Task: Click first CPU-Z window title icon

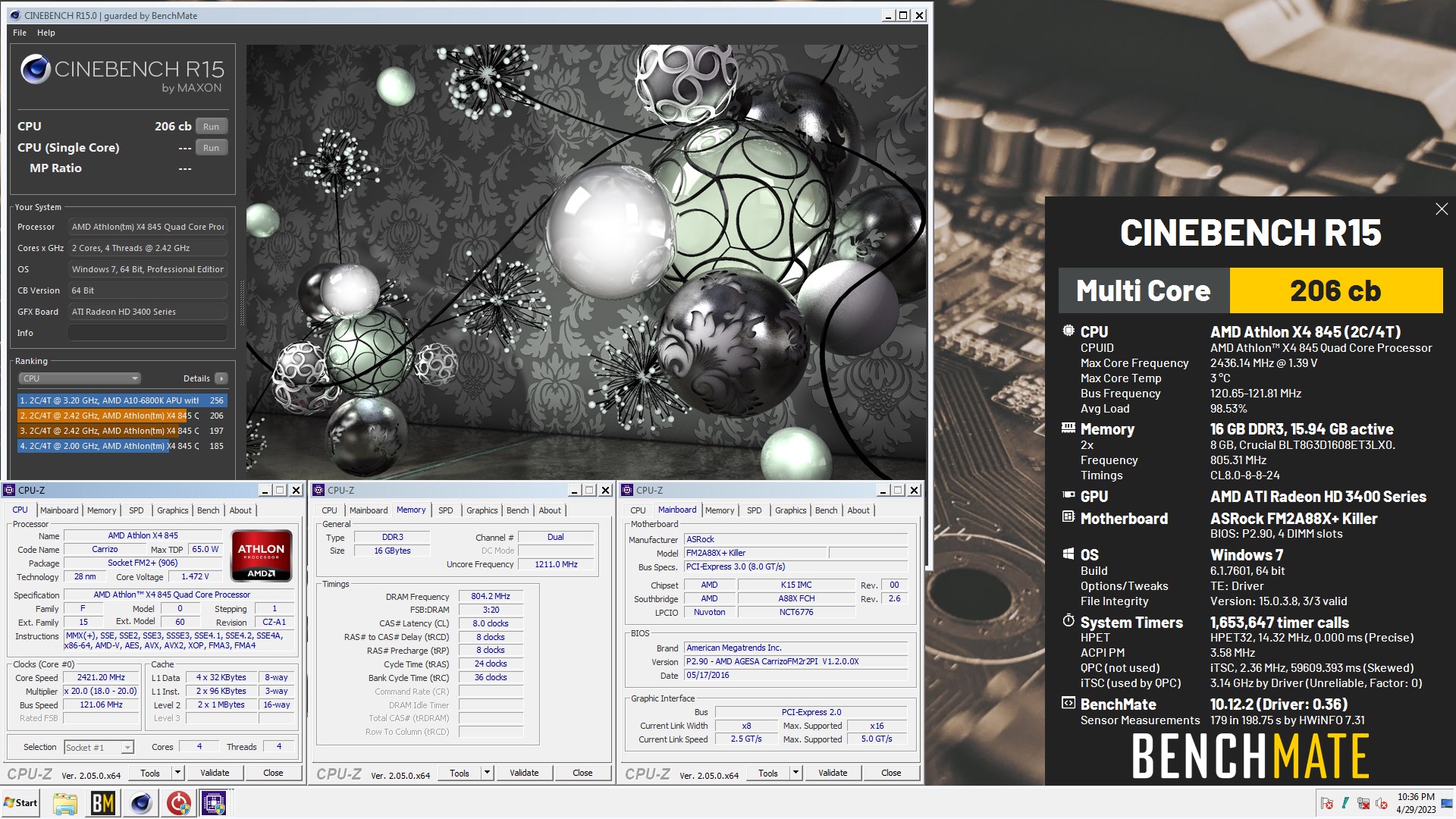Action: click(10, 490)
